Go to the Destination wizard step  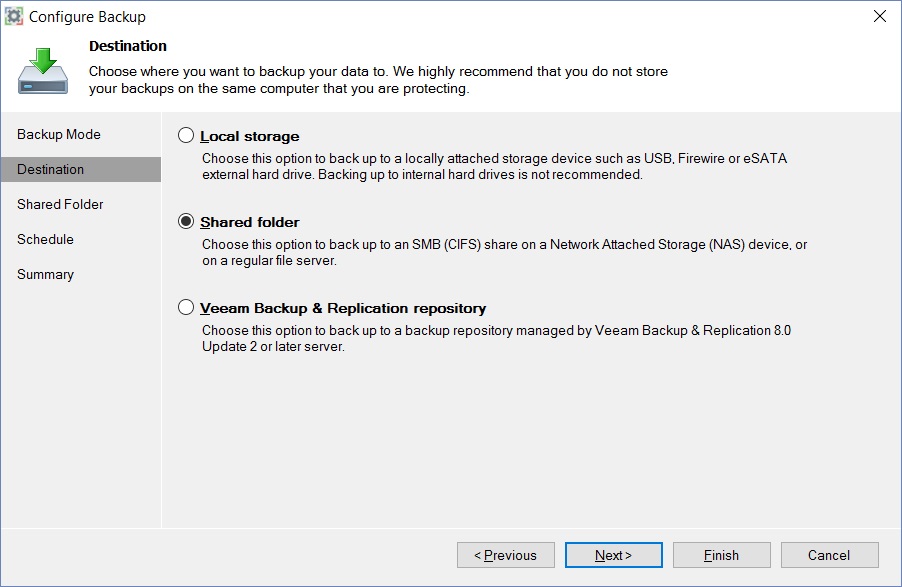click(81, 169)
